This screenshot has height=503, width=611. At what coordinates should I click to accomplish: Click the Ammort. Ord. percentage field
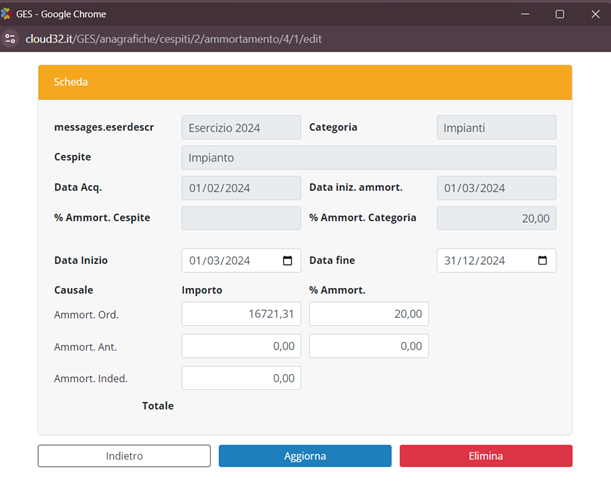[x=368, y=314]
